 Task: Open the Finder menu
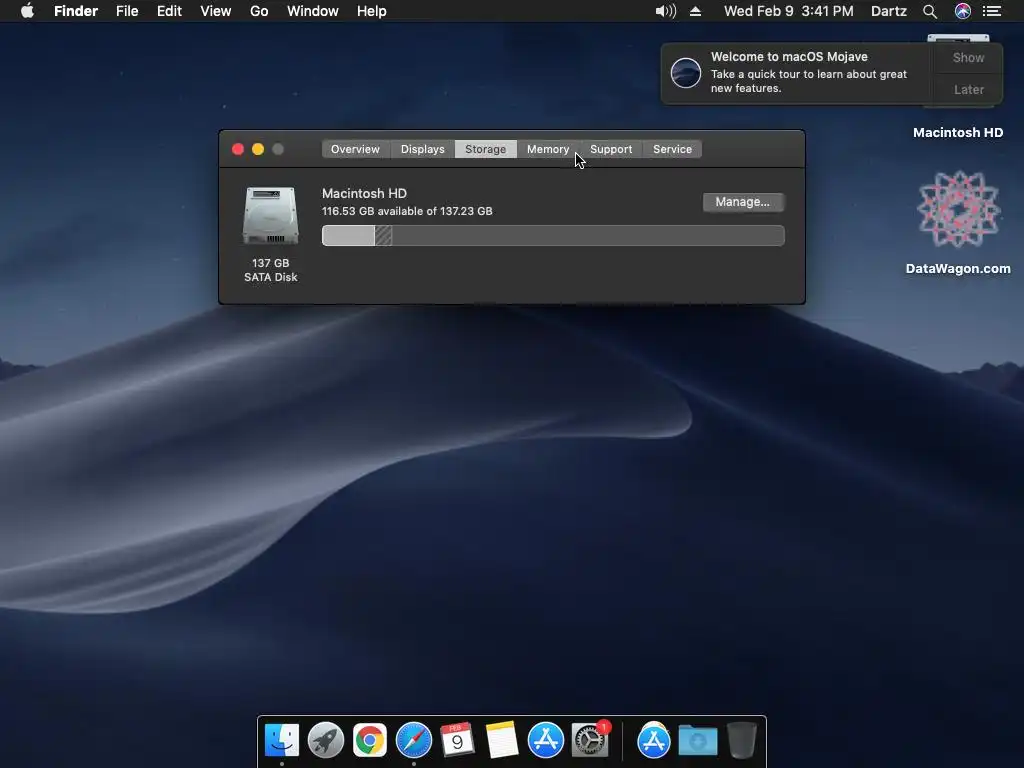coord(76,11)
